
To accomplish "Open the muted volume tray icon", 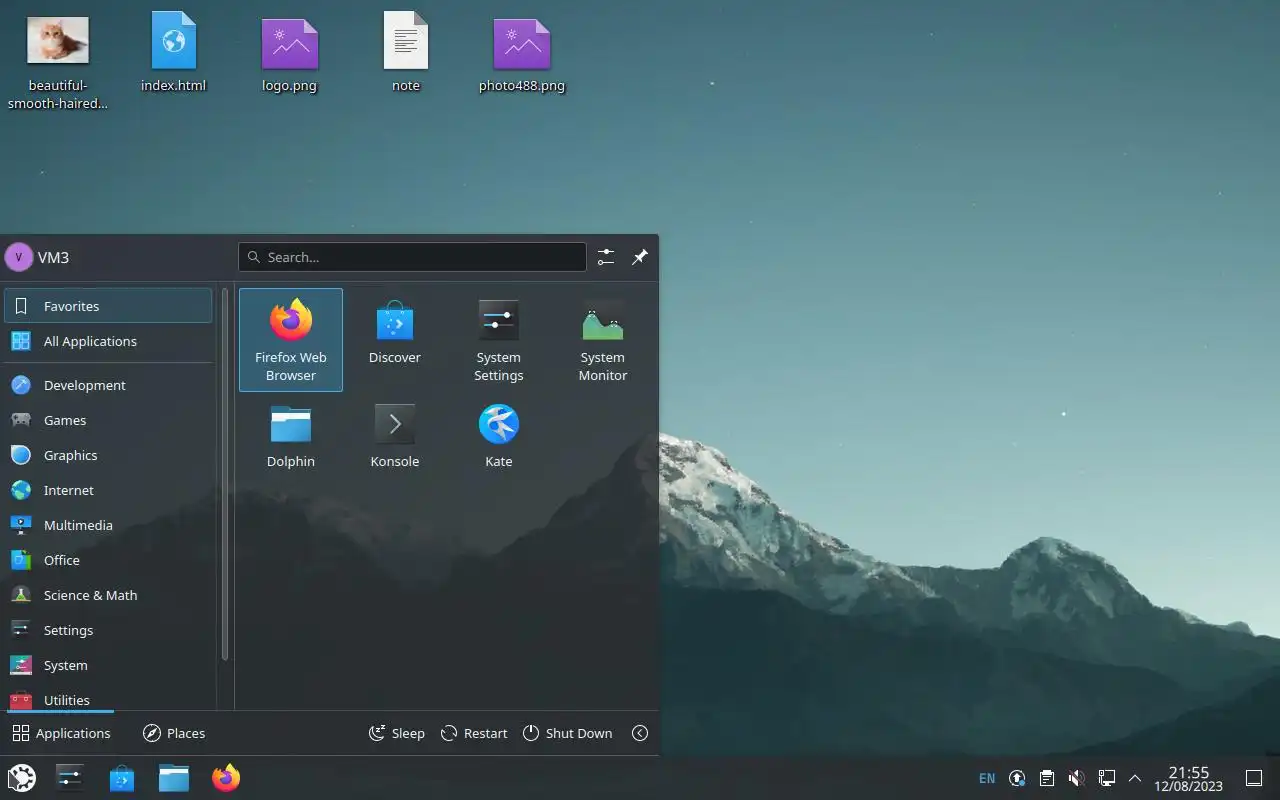I will point(1076,778).
